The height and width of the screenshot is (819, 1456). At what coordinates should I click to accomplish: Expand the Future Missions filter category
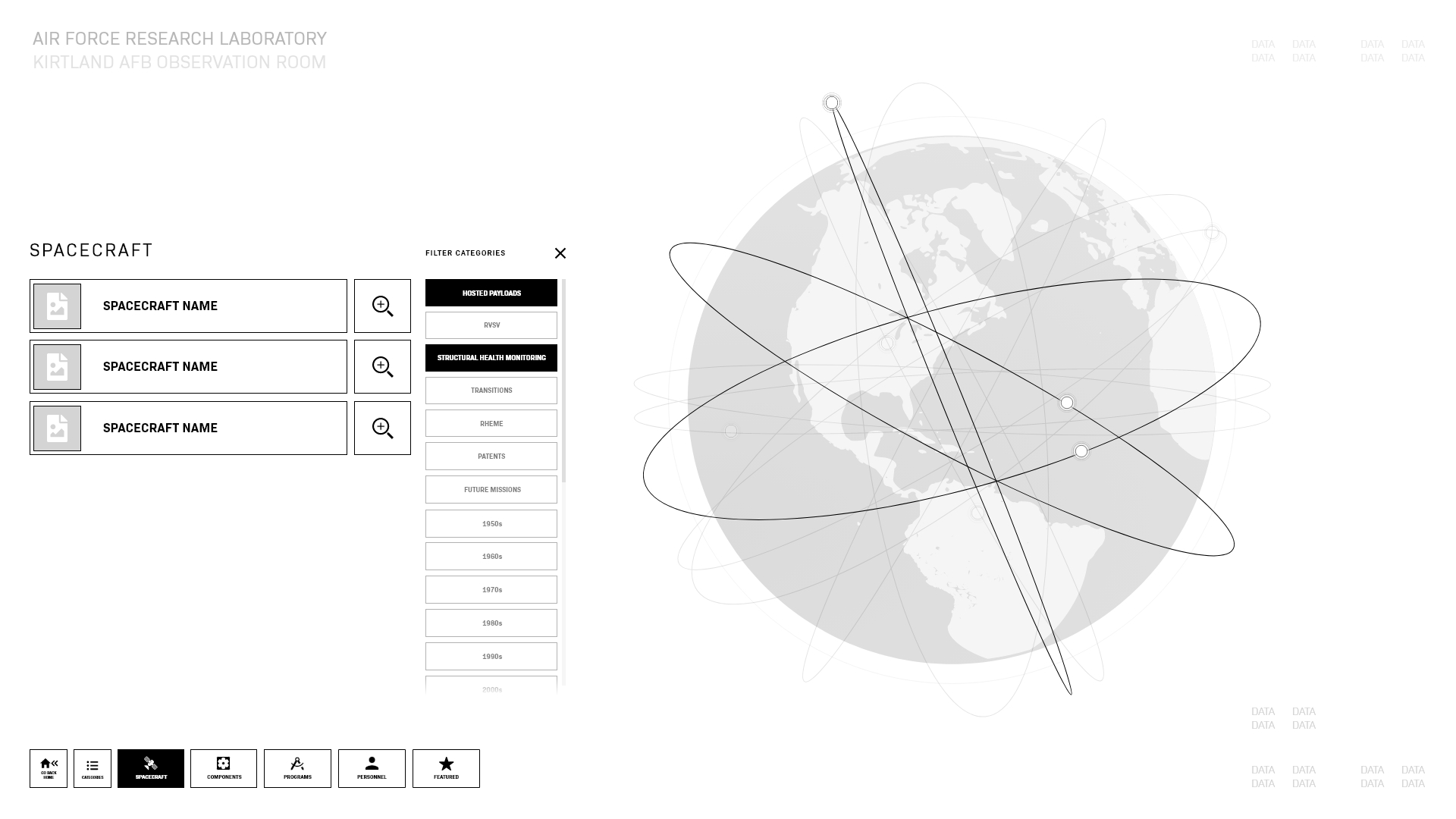click(491, 489)
